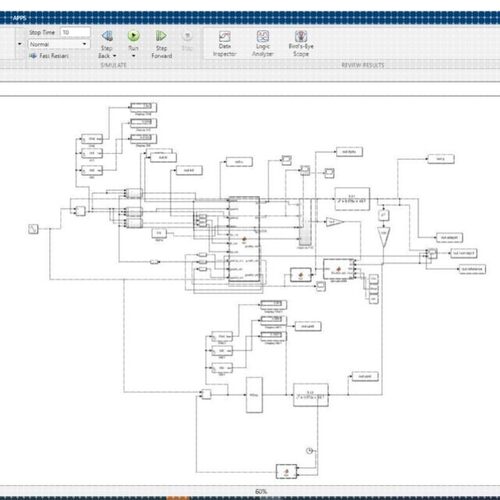The height and width of the screenshot is (500, 500).
Task: Expand the Run button dropdown arrow
Action: pyautogui.click(x=134, y=56)
